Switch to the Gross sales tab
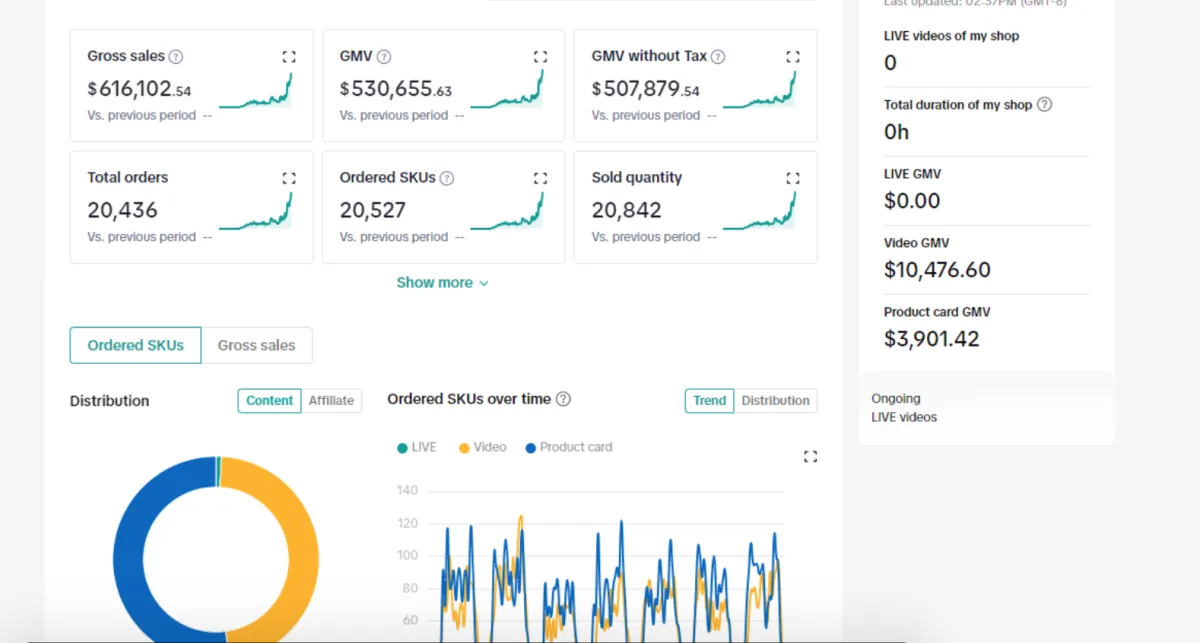1200x643 pixels. (256, 345)
